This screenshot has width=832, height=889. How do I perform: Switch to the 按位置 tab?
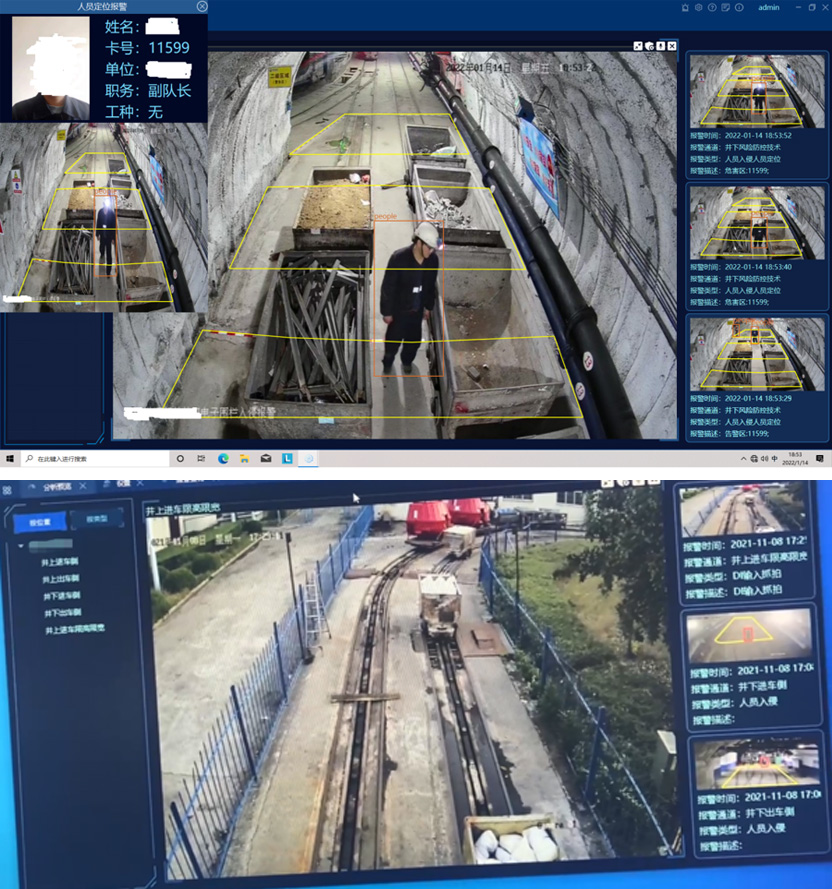[x=39, y=521]
